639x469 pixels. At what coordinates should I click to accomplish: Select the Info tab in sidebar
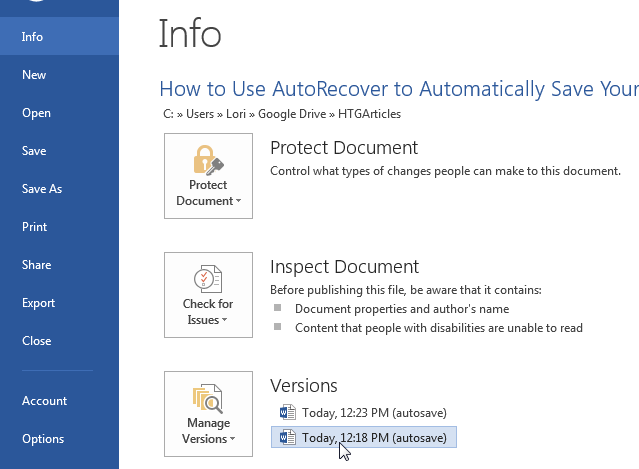point(33,37)
